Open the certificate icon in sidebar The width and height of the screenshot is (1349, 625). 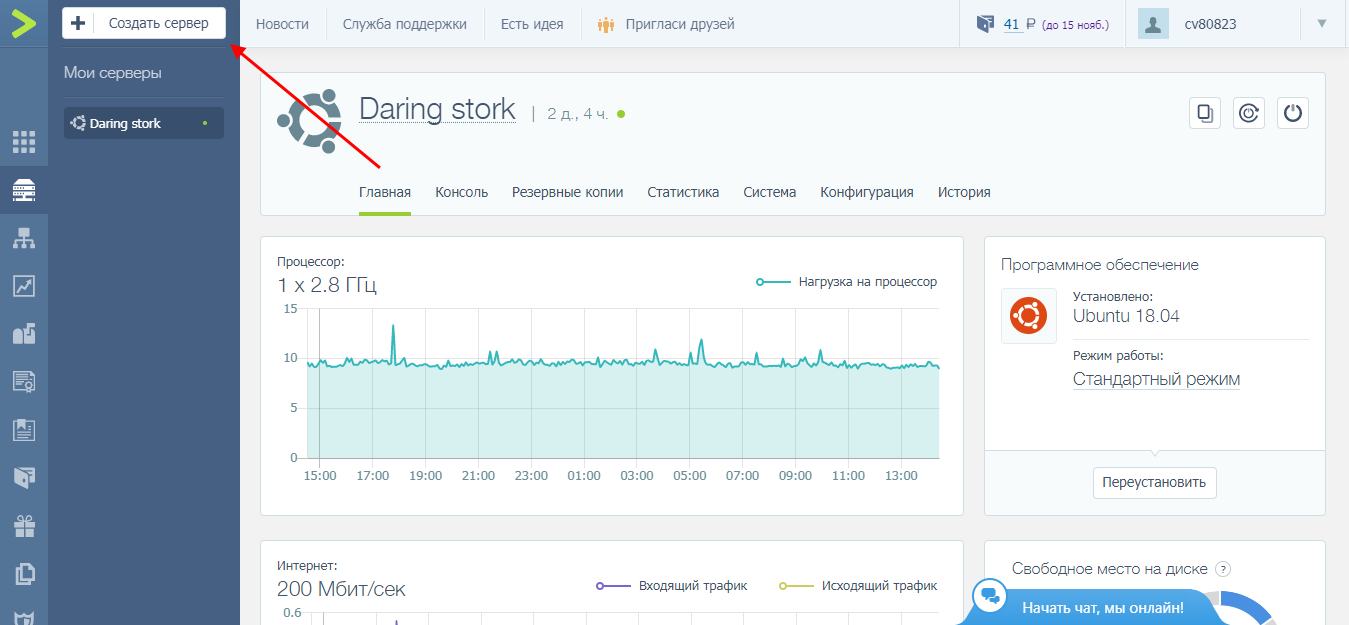click(x=24, y=381)
